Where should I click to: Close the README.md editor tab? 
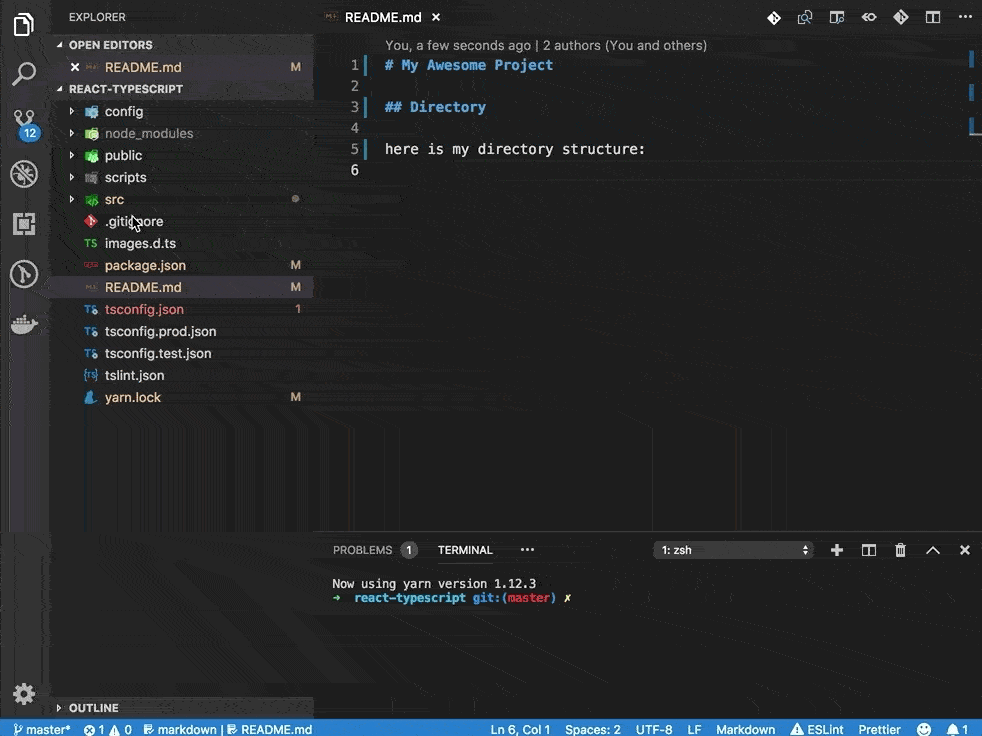tap(436, 18)
